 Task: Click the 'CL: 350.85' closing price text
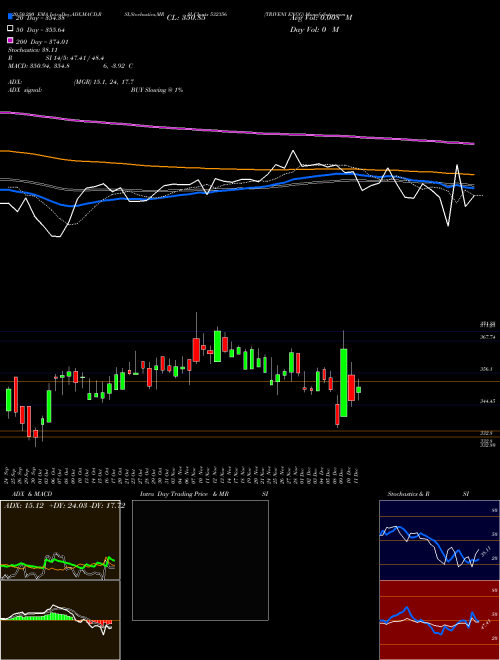pyautogui.click(x=185, y=18)
